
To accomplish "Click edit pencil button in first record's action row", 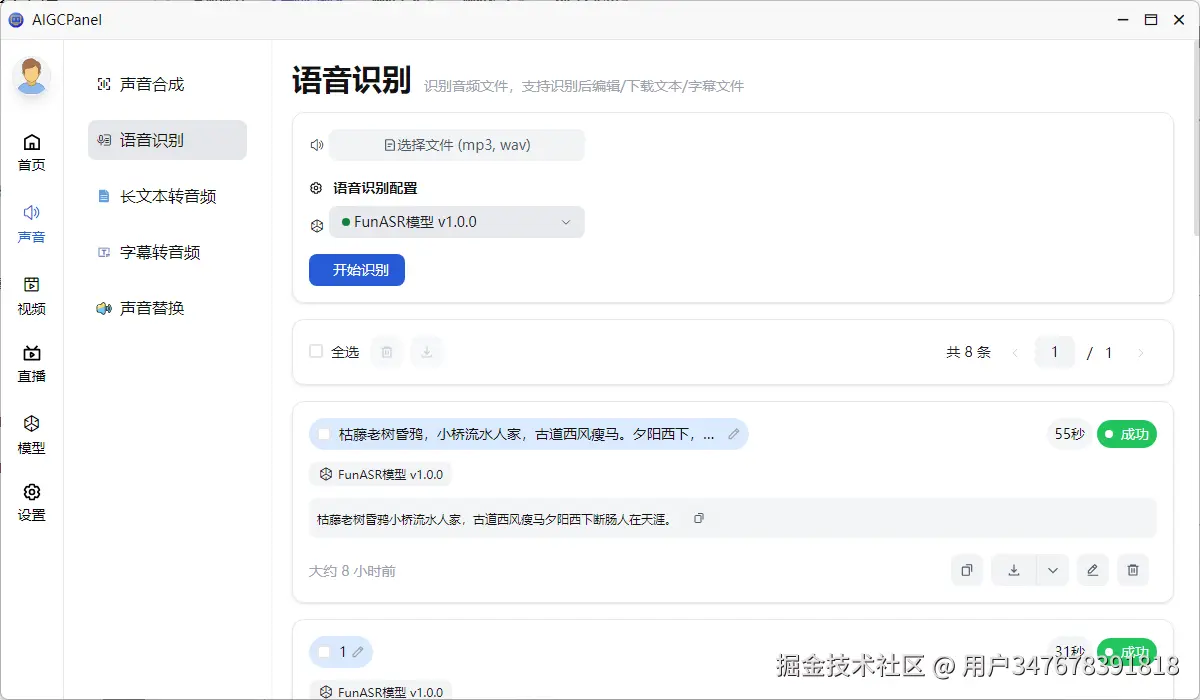I will [1093, 570].
